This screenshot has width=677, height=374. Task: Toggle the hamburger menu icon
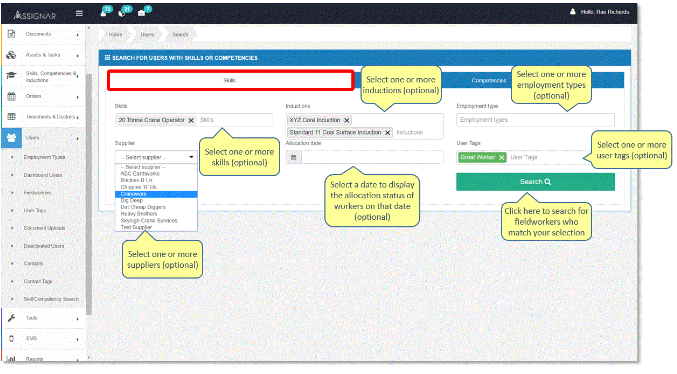point(79,13)
